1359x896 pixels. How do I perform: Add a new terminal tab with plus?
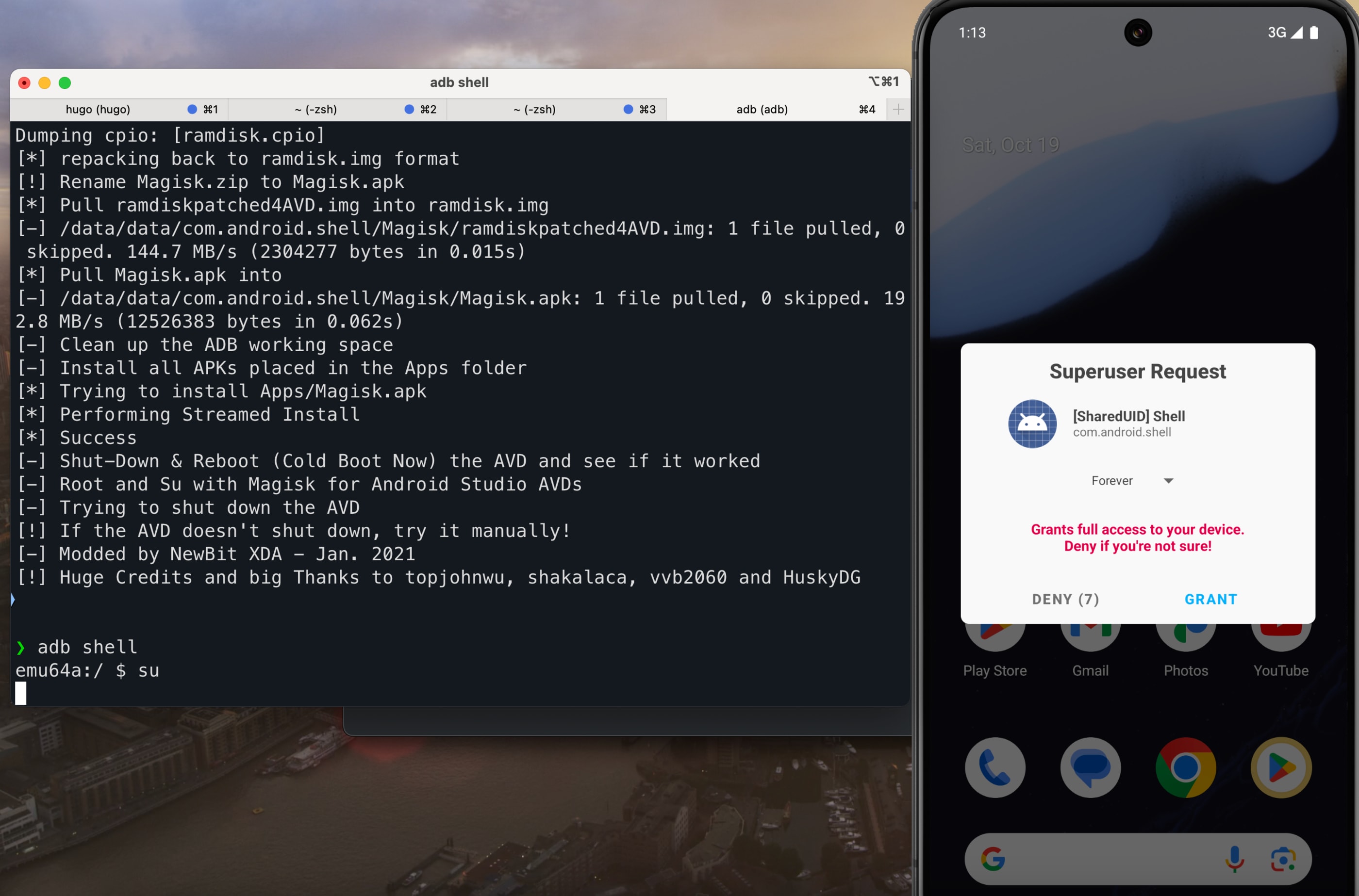(x=897, y=109)
